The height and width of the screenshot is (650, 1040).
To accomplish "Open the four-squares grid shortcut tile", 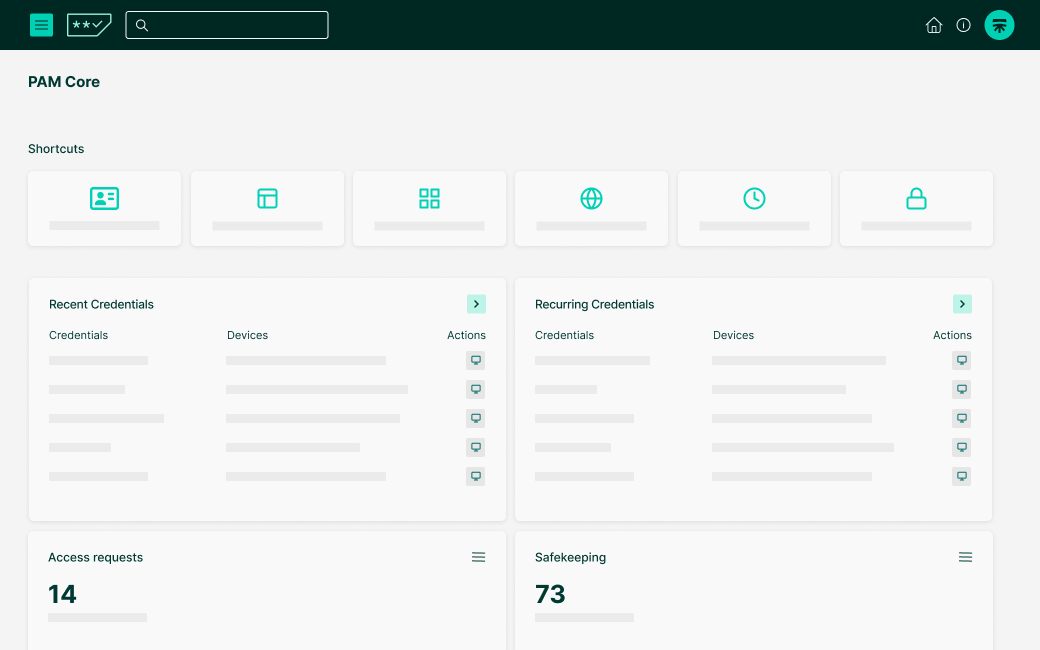I will tap(429, 208).
